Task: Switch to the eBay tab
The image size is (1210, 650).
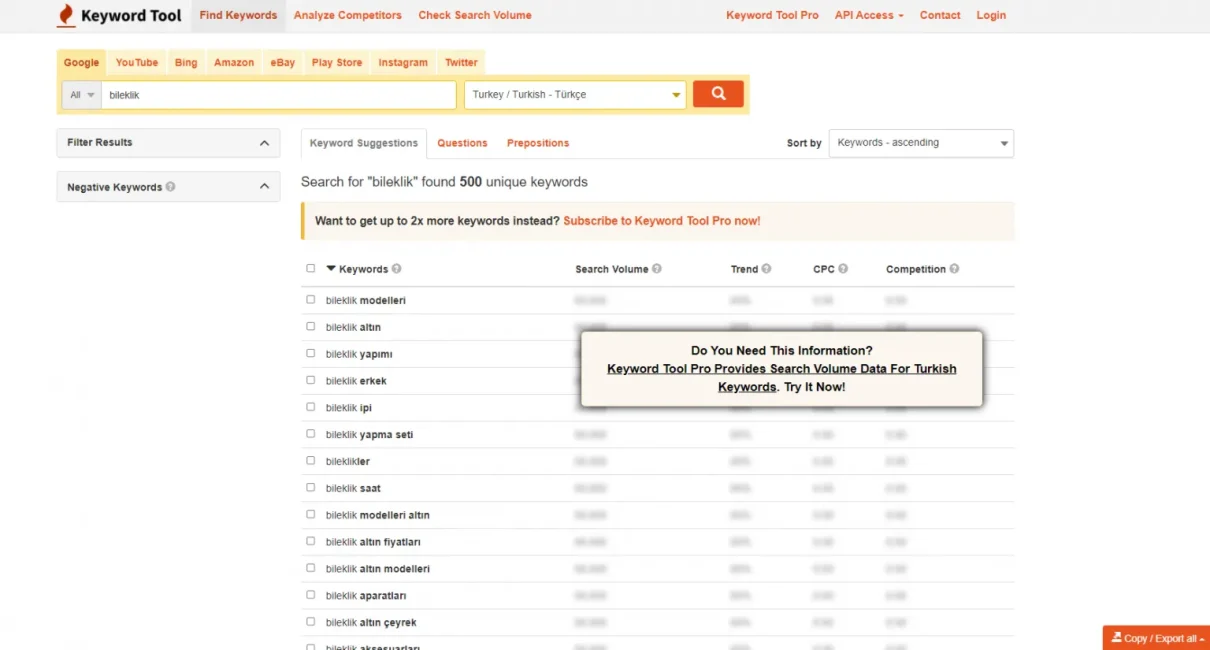Action: [x=283, y=62]
